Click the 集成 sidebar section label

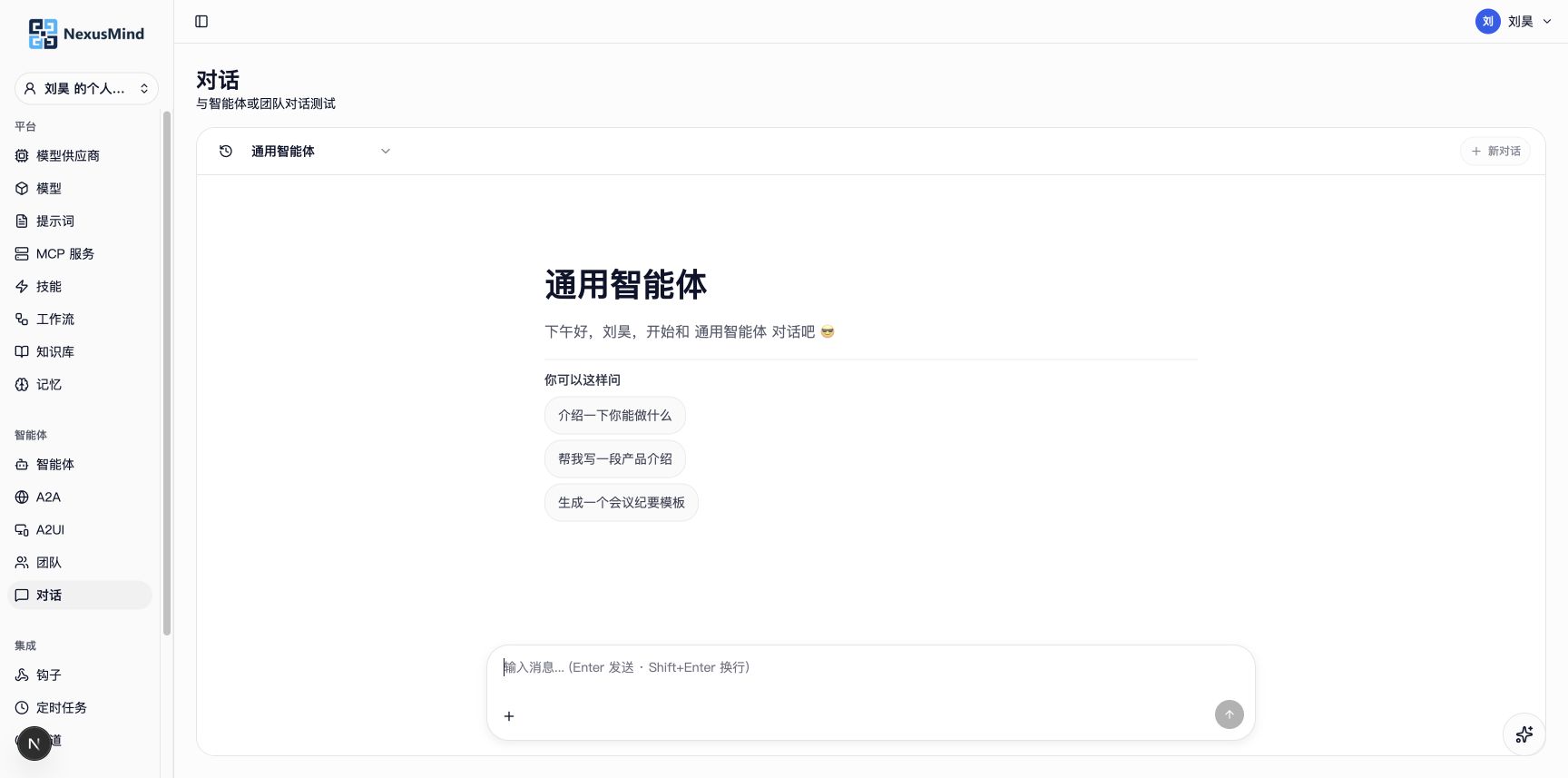tap(25, 646)
